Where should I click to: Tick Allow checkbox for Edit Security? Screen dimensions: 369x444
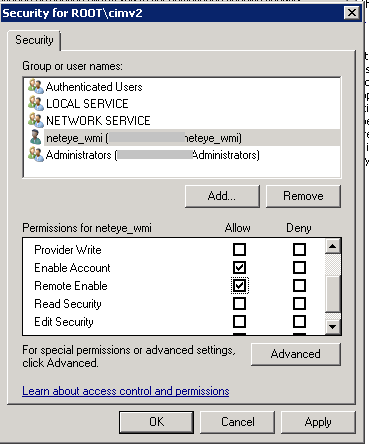pos(239,322)
